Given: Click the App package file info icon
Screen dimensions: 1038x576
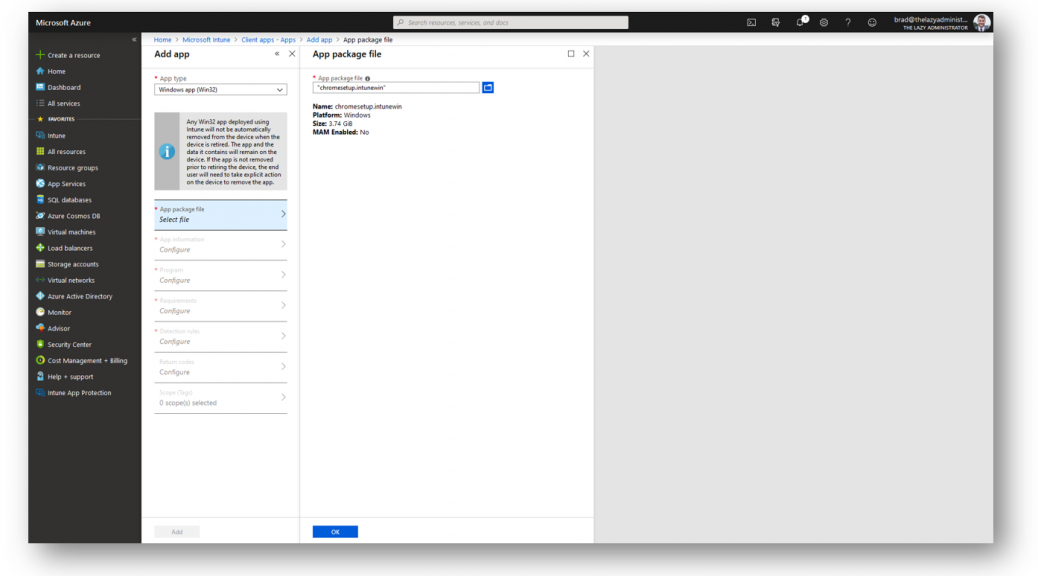Looking at the screenshot, I should pyautogui.click(x=367, y=78).
